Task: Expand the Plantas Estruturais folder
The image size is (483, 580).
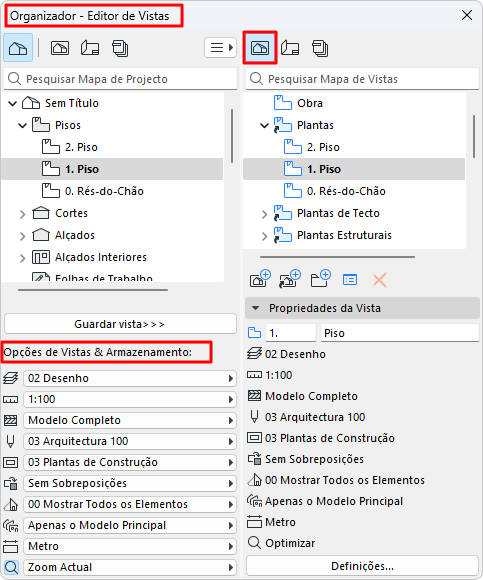Action: (x=264, y=235)
